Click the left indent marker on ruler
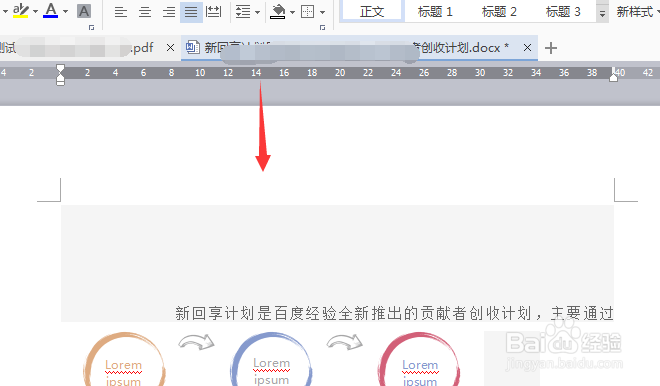Image resolution: width=660 pixels, height=386 pixels. pyautogui.click(x=60, y=75)
